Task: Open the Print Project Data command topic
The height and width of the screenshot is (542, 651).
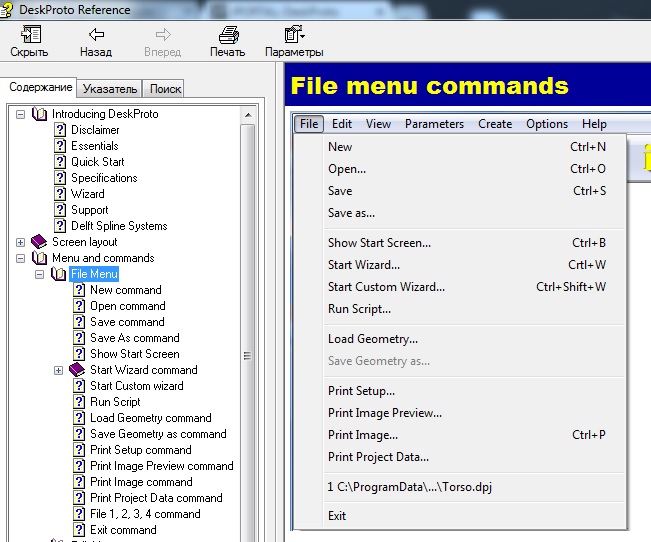Action: pyautogui.click(x=156, y=498)
